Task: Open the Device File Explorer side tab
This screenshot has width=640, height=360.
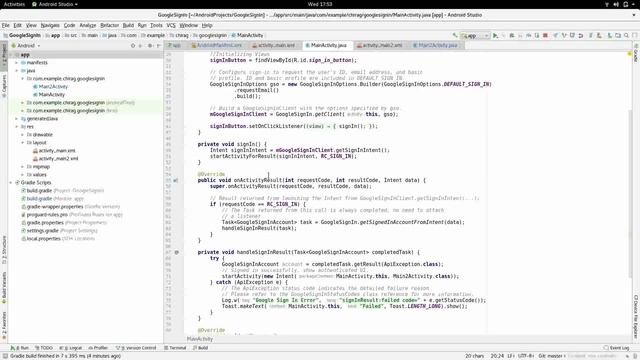Action: click(636, 316)
